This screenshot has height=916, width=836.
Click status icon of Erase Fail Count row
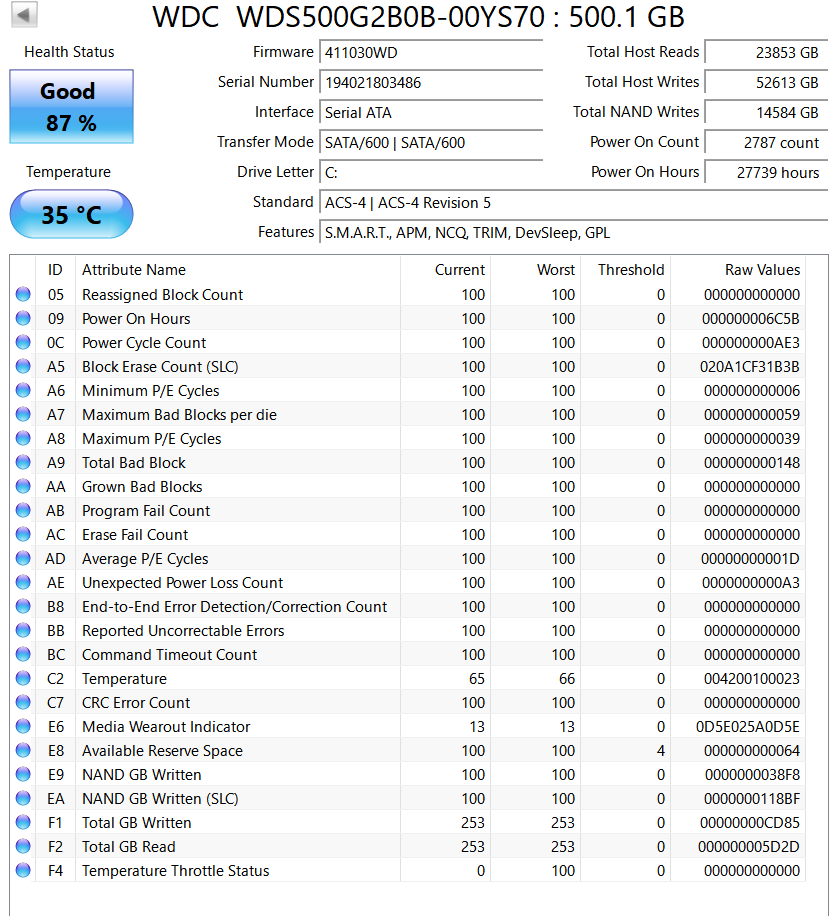(x=23, y=534)
